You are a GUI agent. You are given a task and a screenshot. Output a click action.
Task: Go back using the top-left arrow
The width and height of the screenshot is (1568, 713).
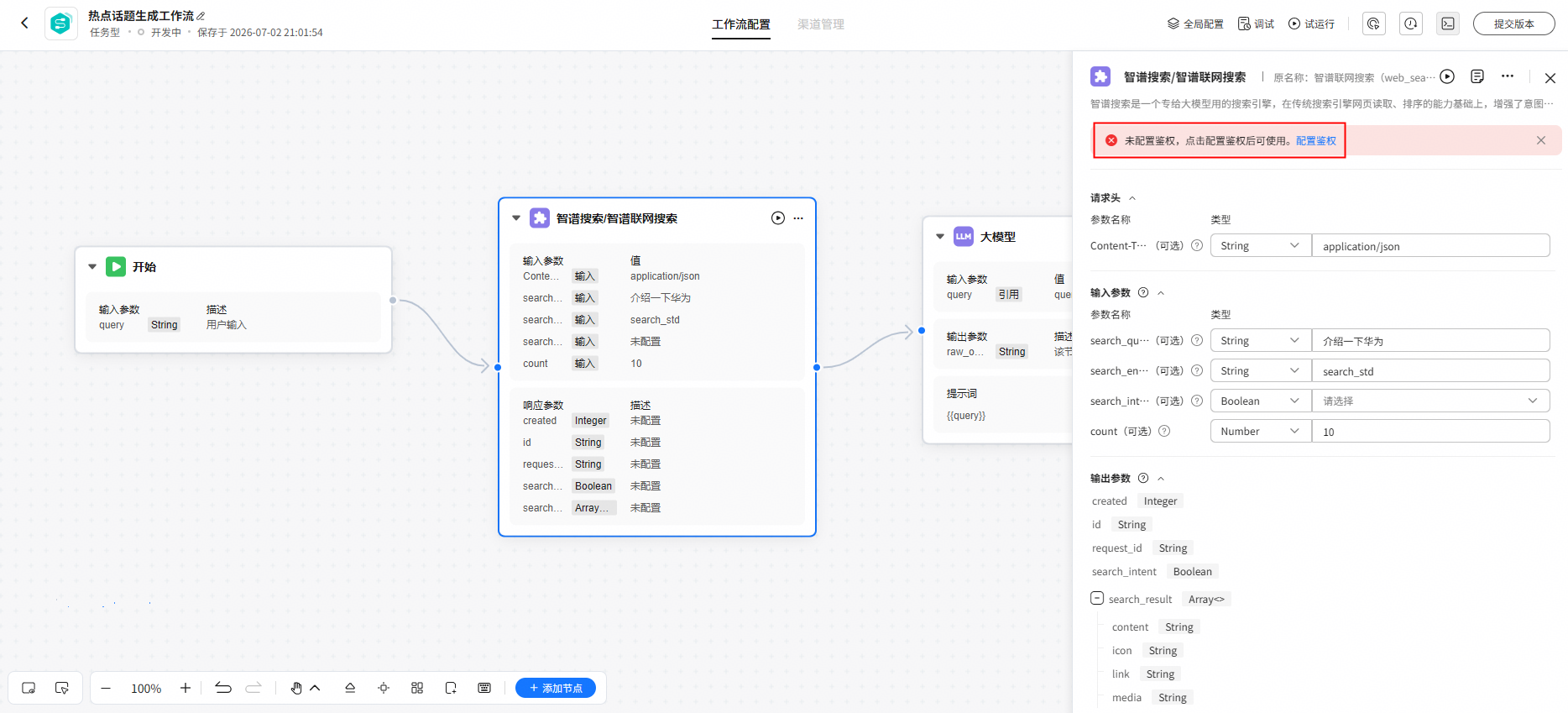[24, 24]
